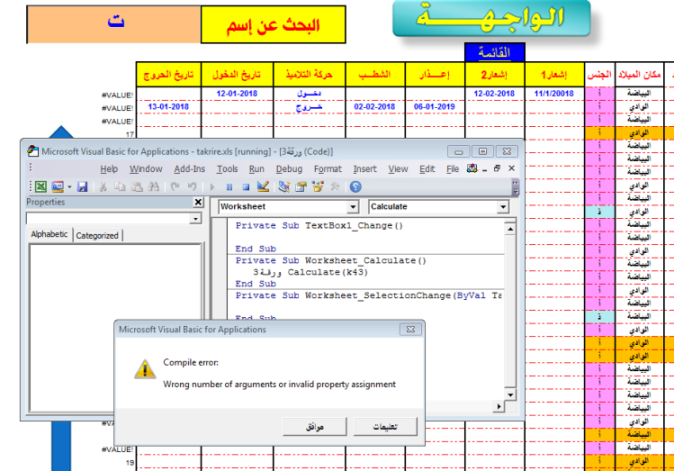The height and width of the screenshot is (471, 674).
Task: Open the Properties Window toolbar icon
Action: [301, 187]
